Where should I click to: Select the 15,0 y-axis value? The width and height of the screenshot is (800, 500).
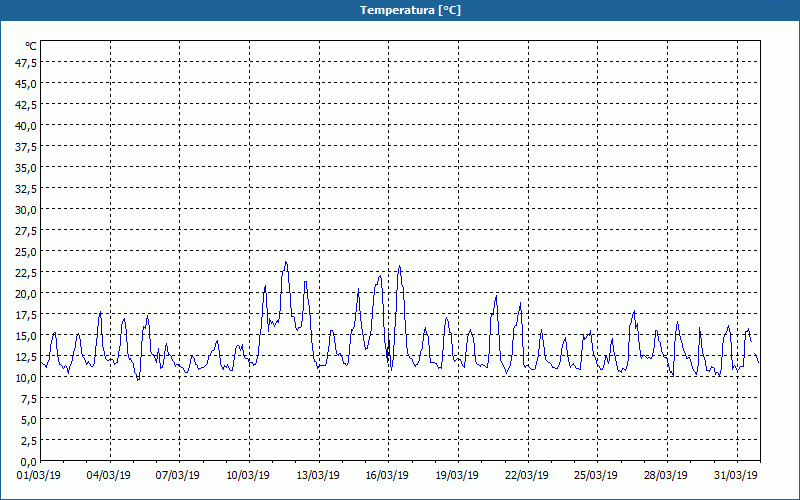[26, 336]
